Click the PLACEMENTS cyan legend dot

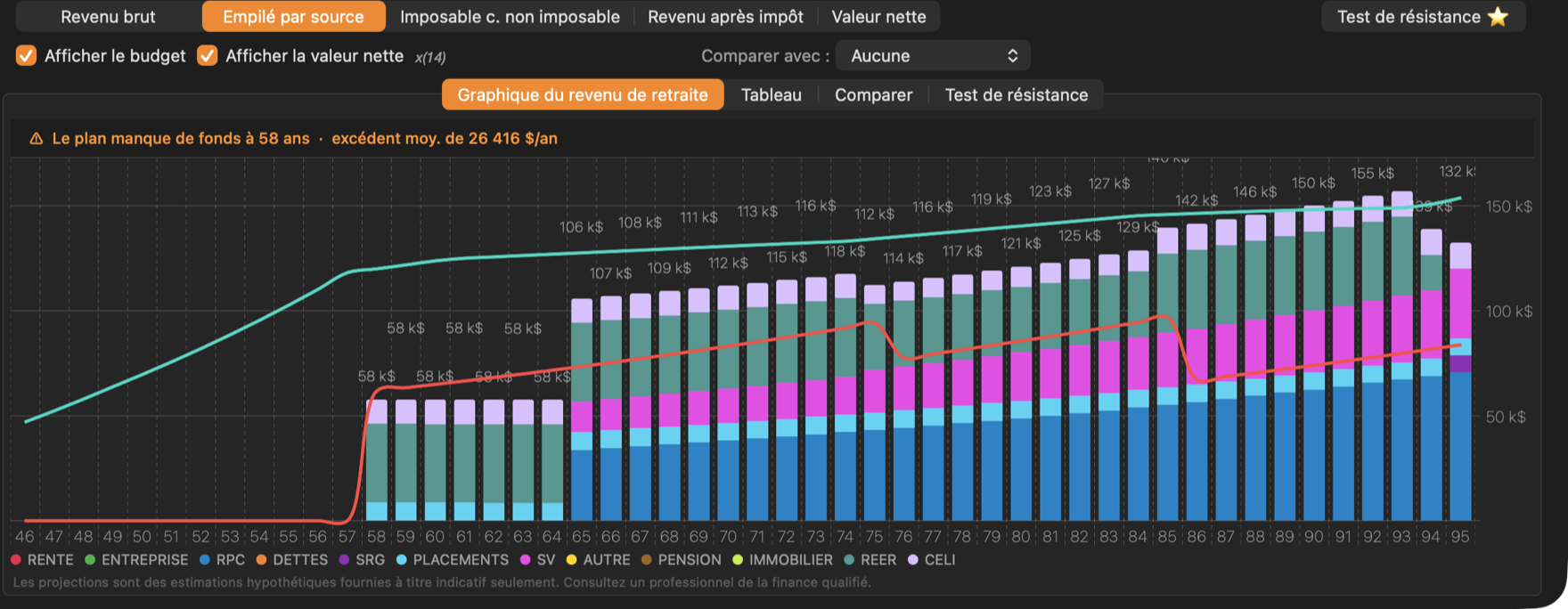click(402, 560)
